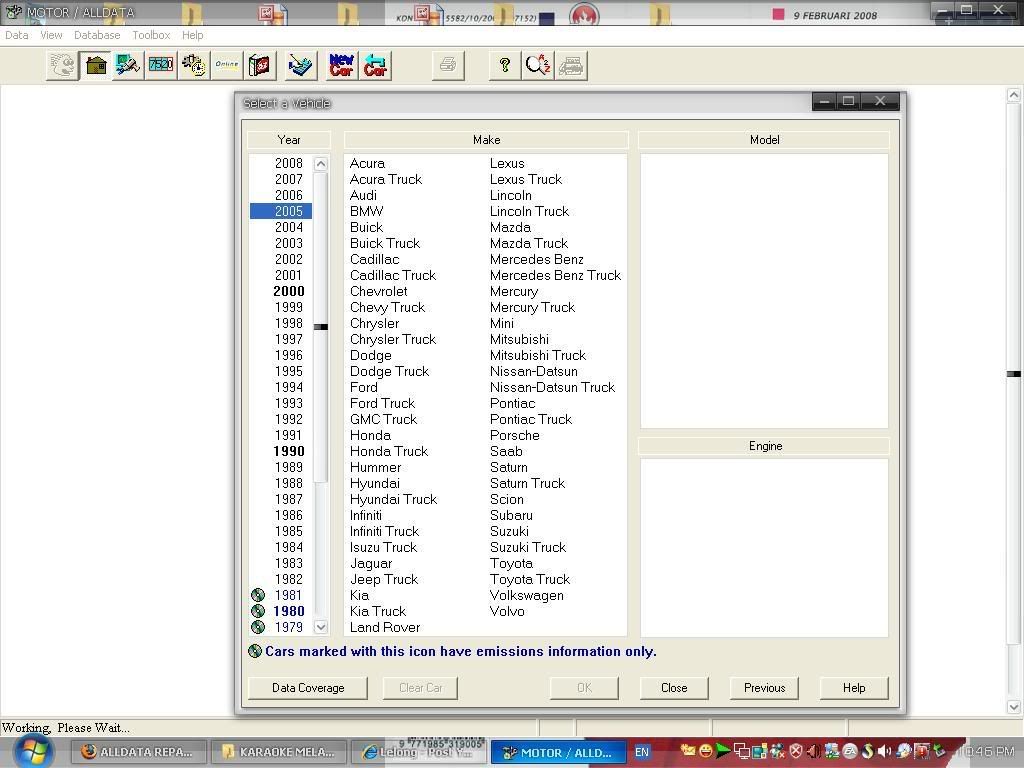
Task: Select Hummer in Make list
Action: 376,467
